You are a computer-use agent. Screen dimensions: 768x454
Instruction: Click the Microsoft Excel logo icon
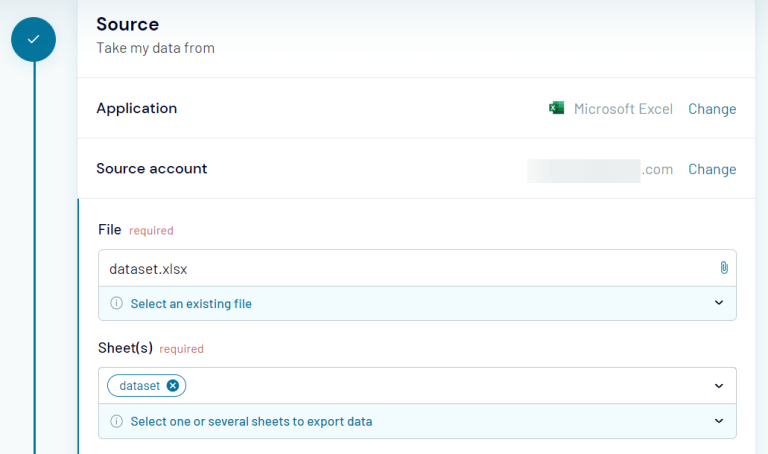(556, 108)
